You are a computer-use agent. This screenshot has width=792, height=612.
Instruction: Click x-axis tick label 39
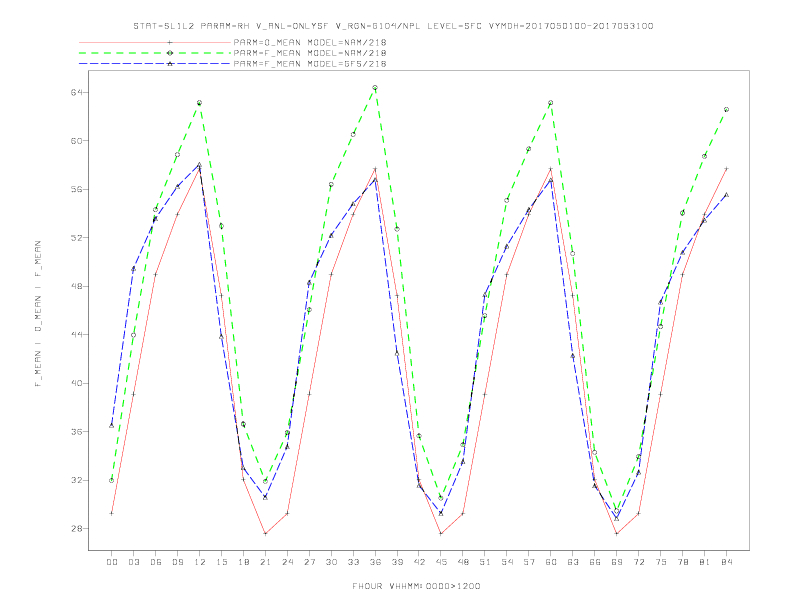397,562
